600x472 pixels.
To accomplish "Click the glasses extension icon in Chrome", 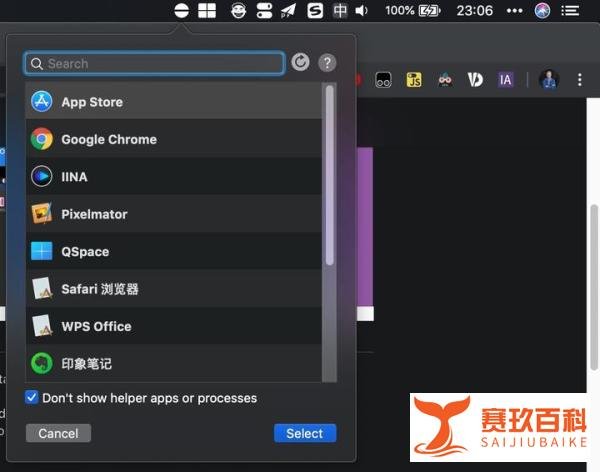I will 445,80.
